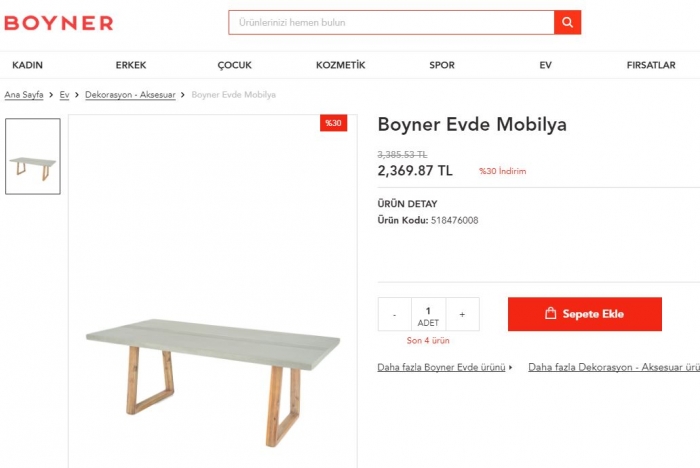This screenshot has height=468, width=700.
Task: Select the table thumbnail image
Action: click(x=33, y=156)
